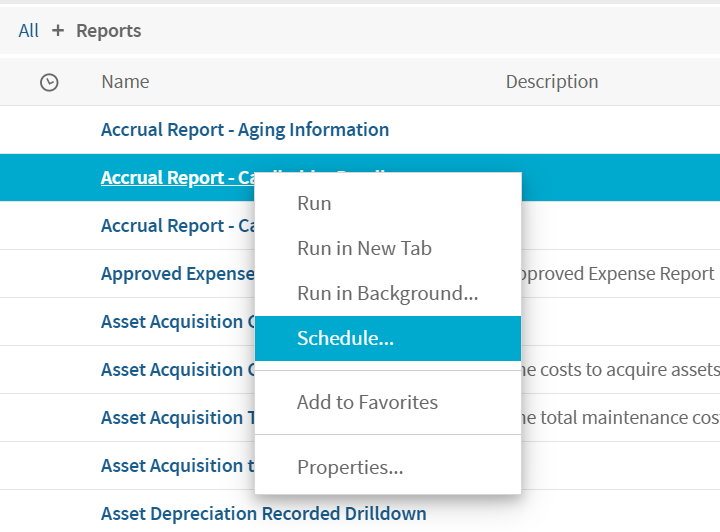Click the third Accrual Report row link
Screen dimensions: 720x532
(x=176, y=226)
